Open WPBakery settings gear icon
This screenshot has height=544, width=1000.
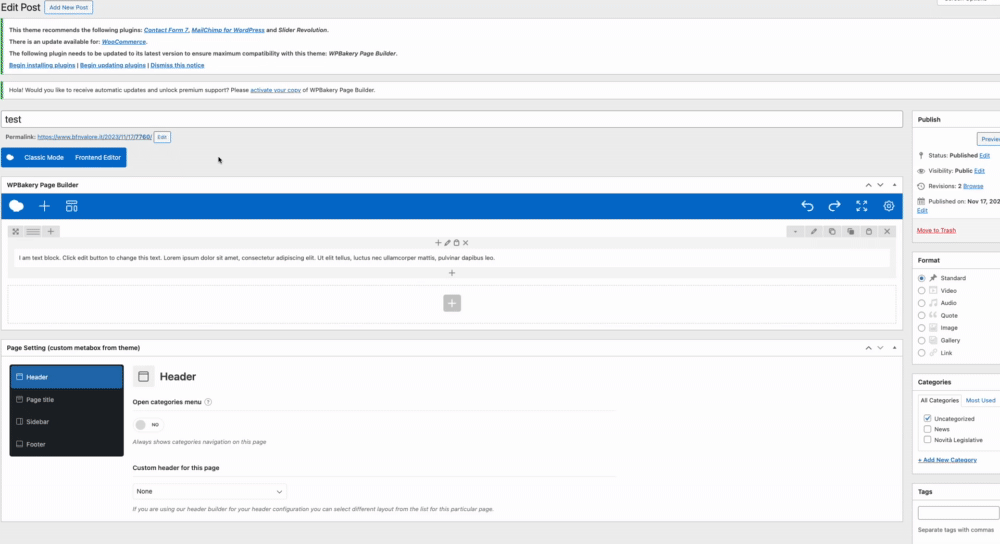pos(888,206)
